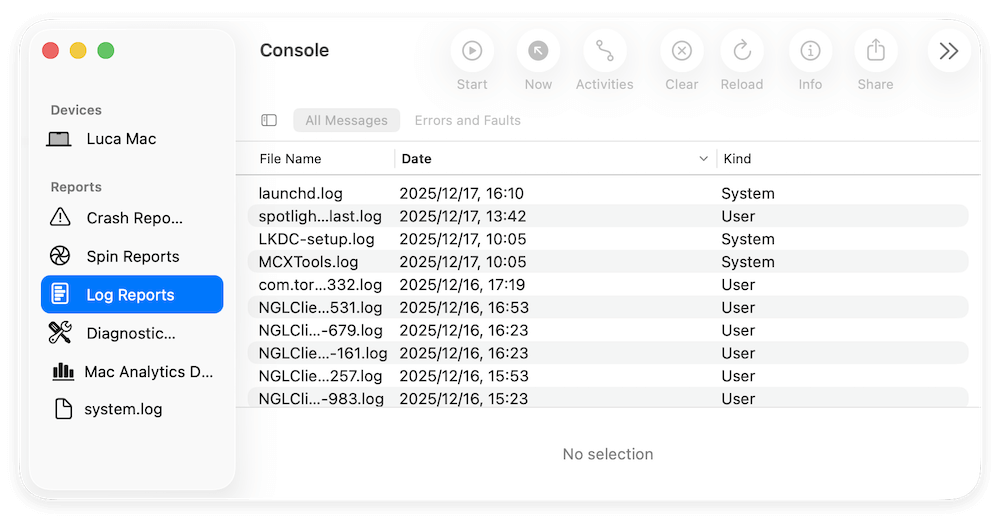
Task: Click the Start streaming toolbar icon
Action: (472, 51)
